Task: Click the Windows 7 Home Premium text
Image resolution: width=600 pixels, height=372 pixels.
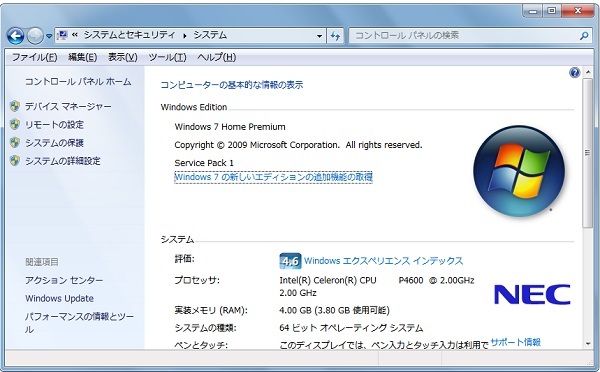Action: point(230,127)
